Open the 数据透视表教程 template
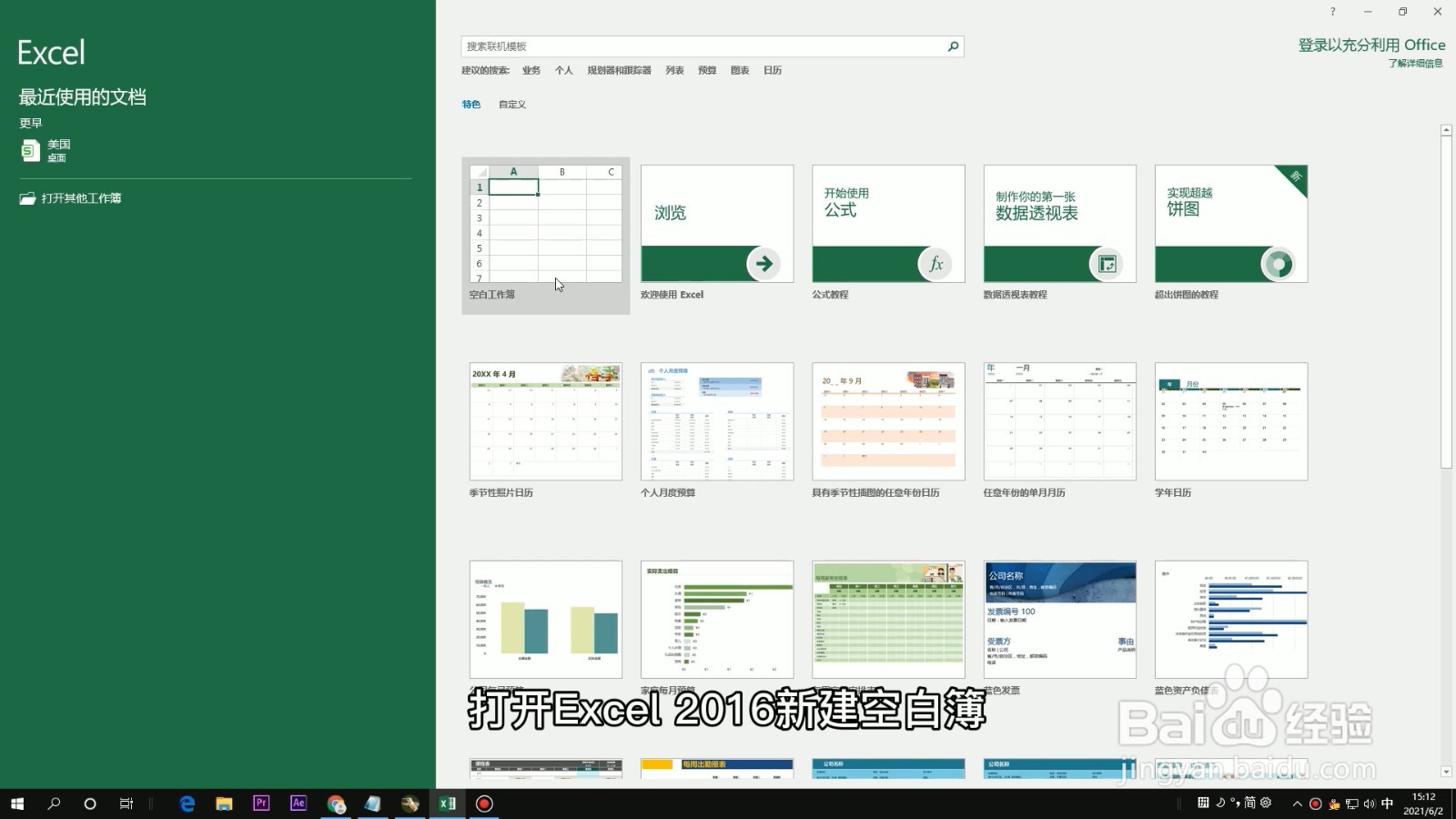The height and width of the screenshot is (819, 1456). coord(1060,232)
